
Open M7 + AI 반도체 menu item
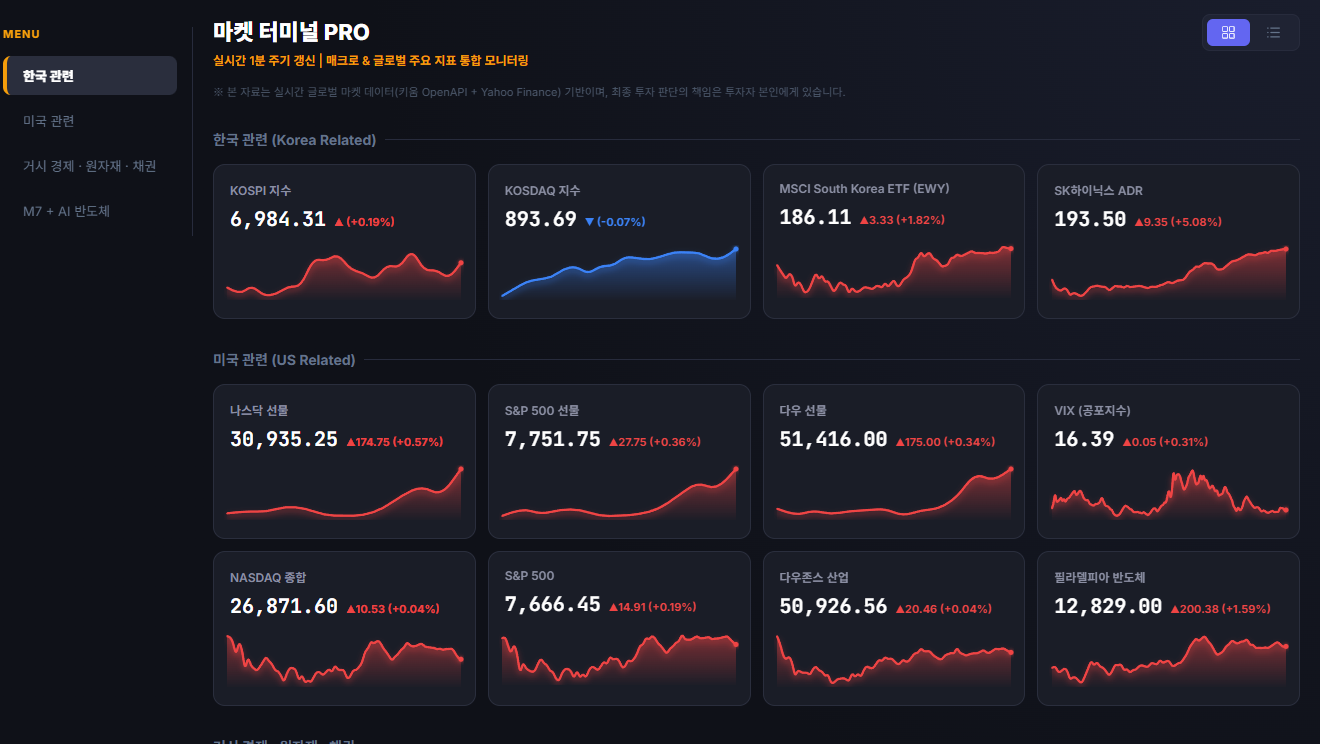tap(90, 211)
